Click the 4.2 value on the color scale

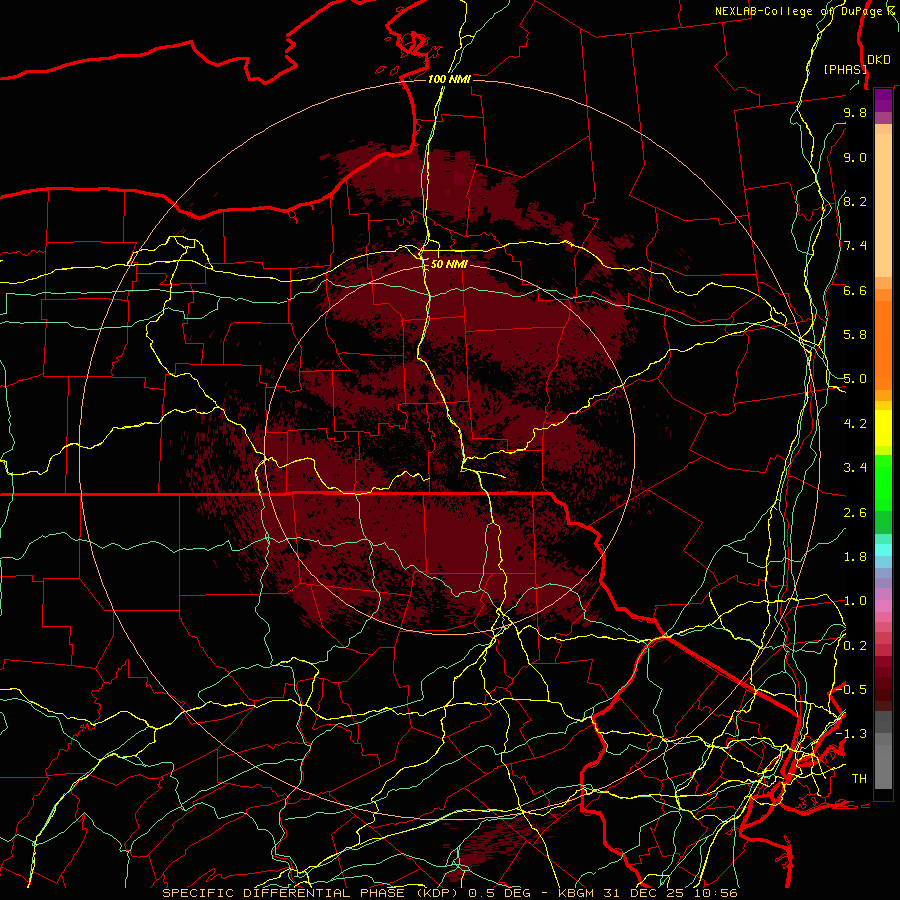(x=855, y=424)
